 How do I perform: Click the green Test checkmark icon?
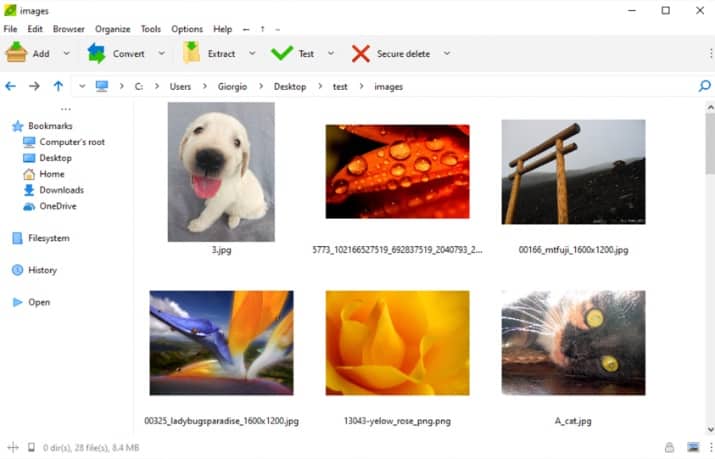(x=282, y=53)
